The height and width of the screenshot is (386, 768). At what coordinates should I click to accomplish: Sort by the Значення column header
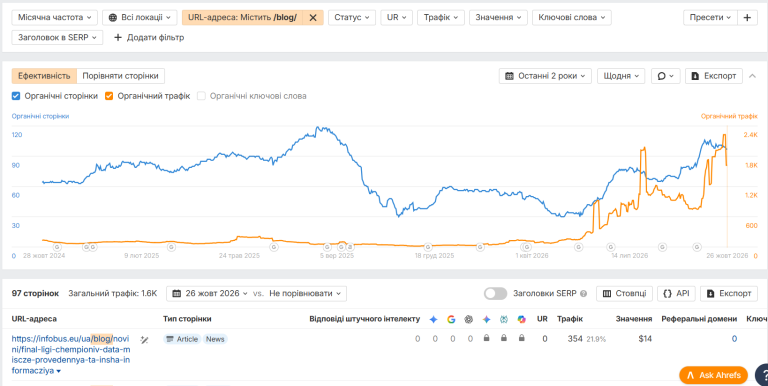point(634,319)
